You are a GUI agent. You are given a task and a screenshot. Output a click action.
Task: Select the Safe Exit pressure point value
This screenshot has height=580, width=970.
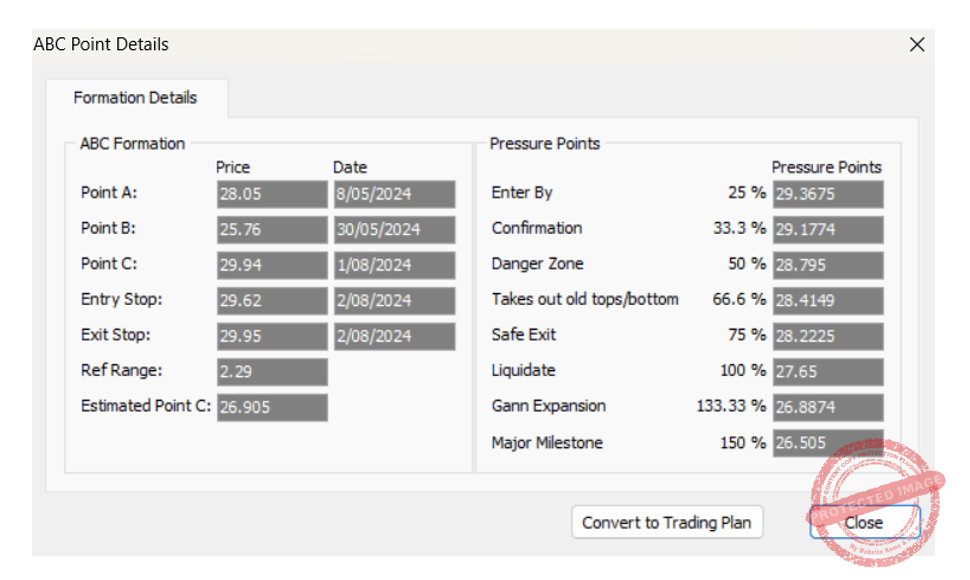[x=827, y=336]
